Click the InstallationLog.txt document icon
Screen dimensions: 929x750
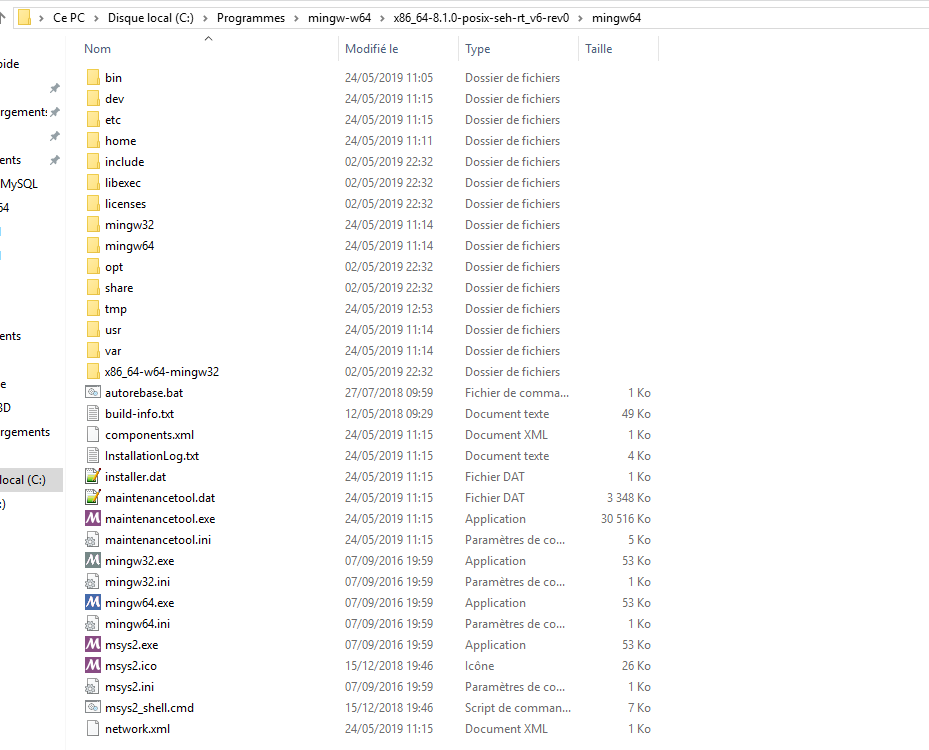point(93,456)
